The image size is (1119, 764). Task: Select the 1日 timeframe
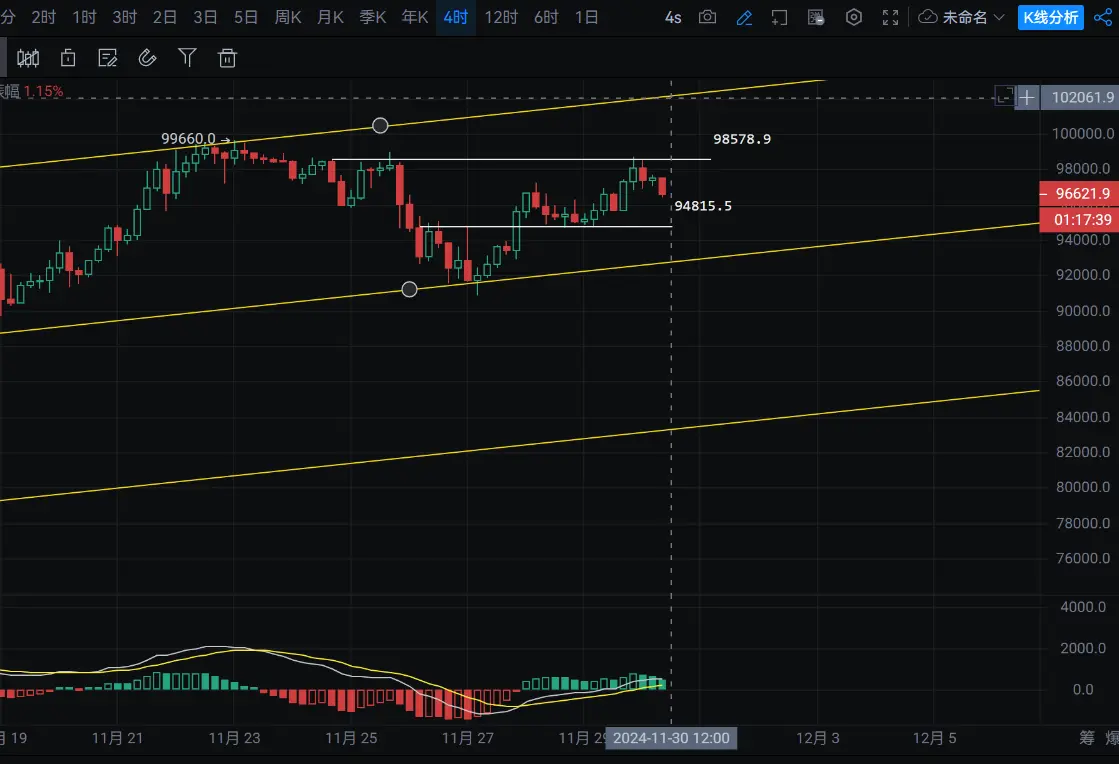click(587, 17)
